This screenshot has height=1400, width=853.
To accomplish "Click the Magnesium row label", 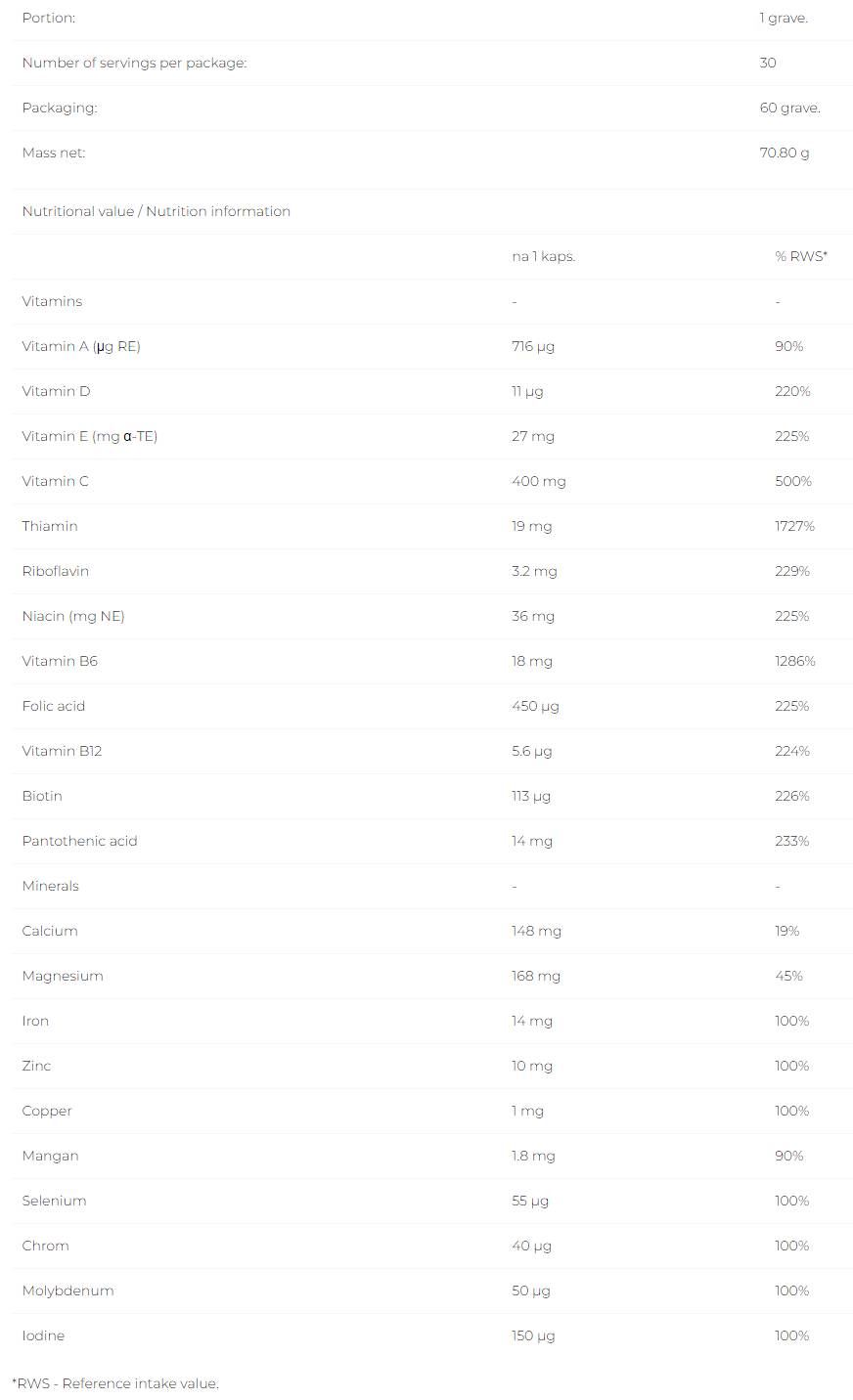I will point(63,976).
